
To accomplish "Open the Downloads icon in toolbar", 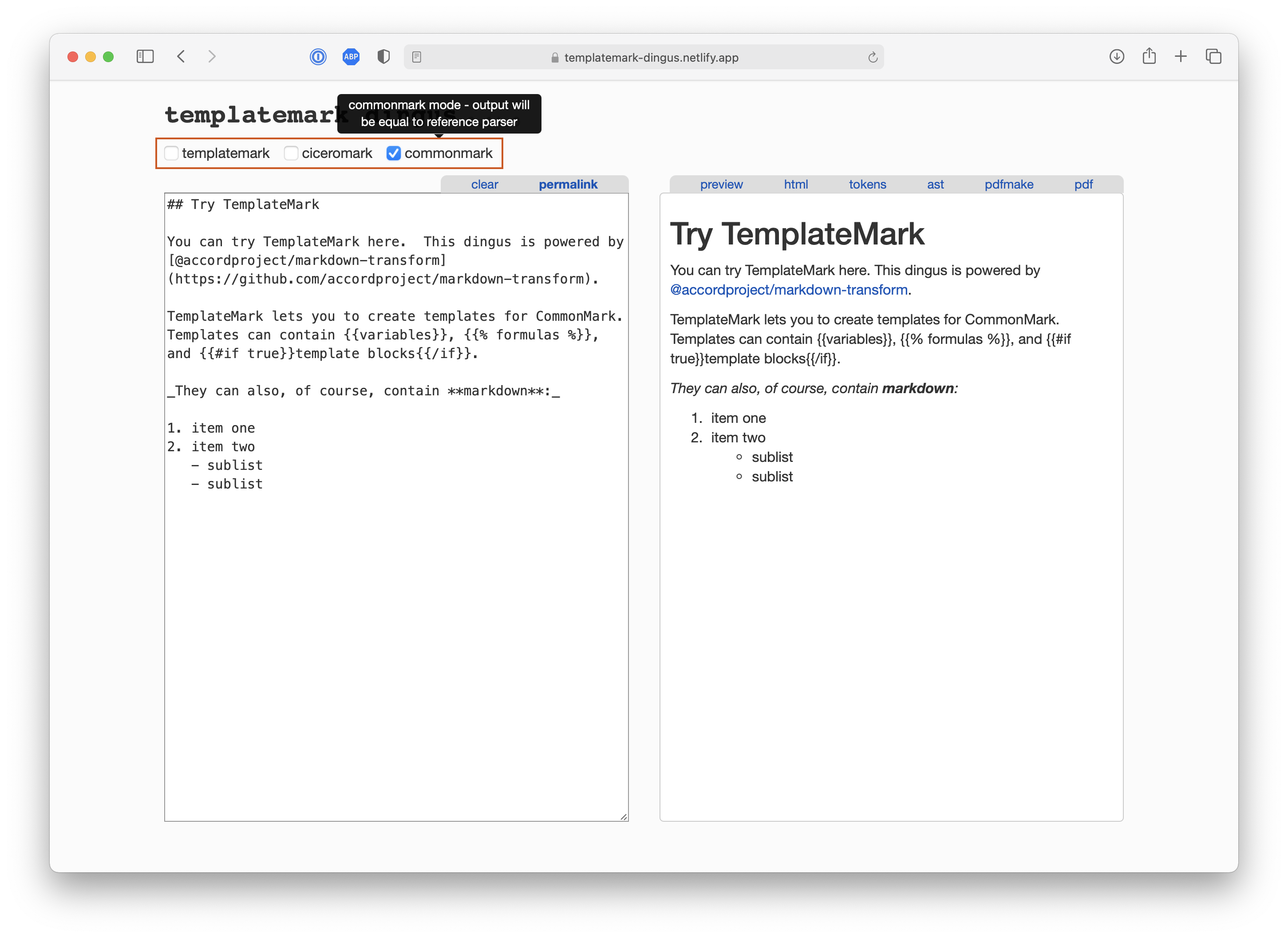I will tap(1117, 57).
